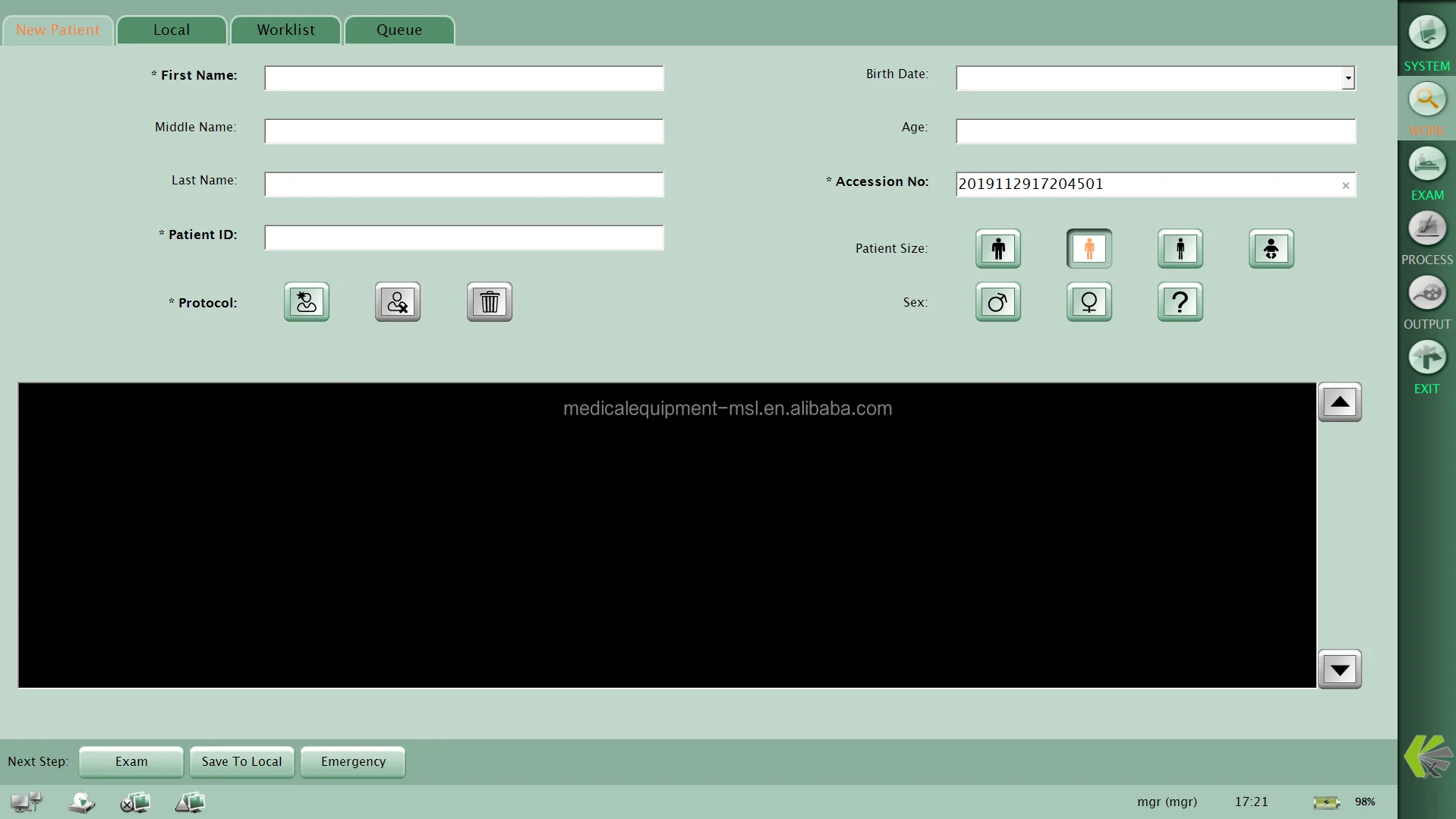Open the PROCESS module in sidebar
The image size is (1456, 819).
[x=1426, y=228]
